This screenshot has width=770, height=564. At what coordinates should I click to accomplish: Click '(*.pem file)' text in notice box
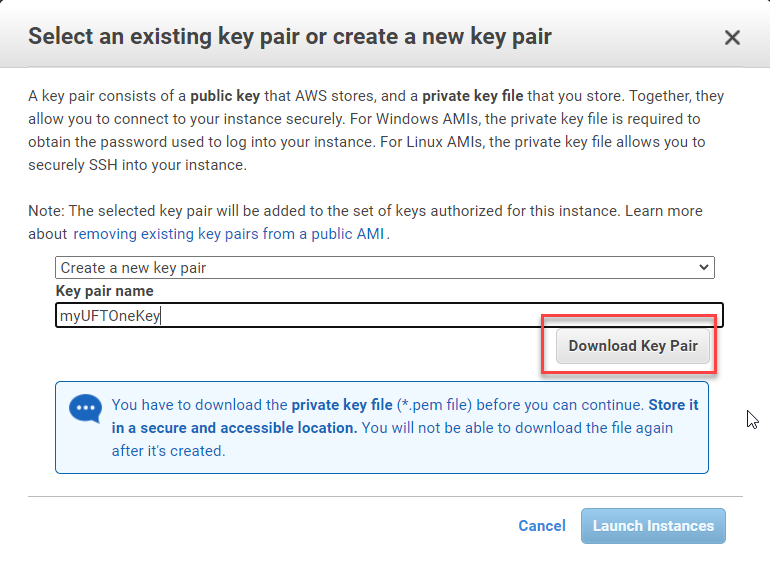tap(434, 405)
